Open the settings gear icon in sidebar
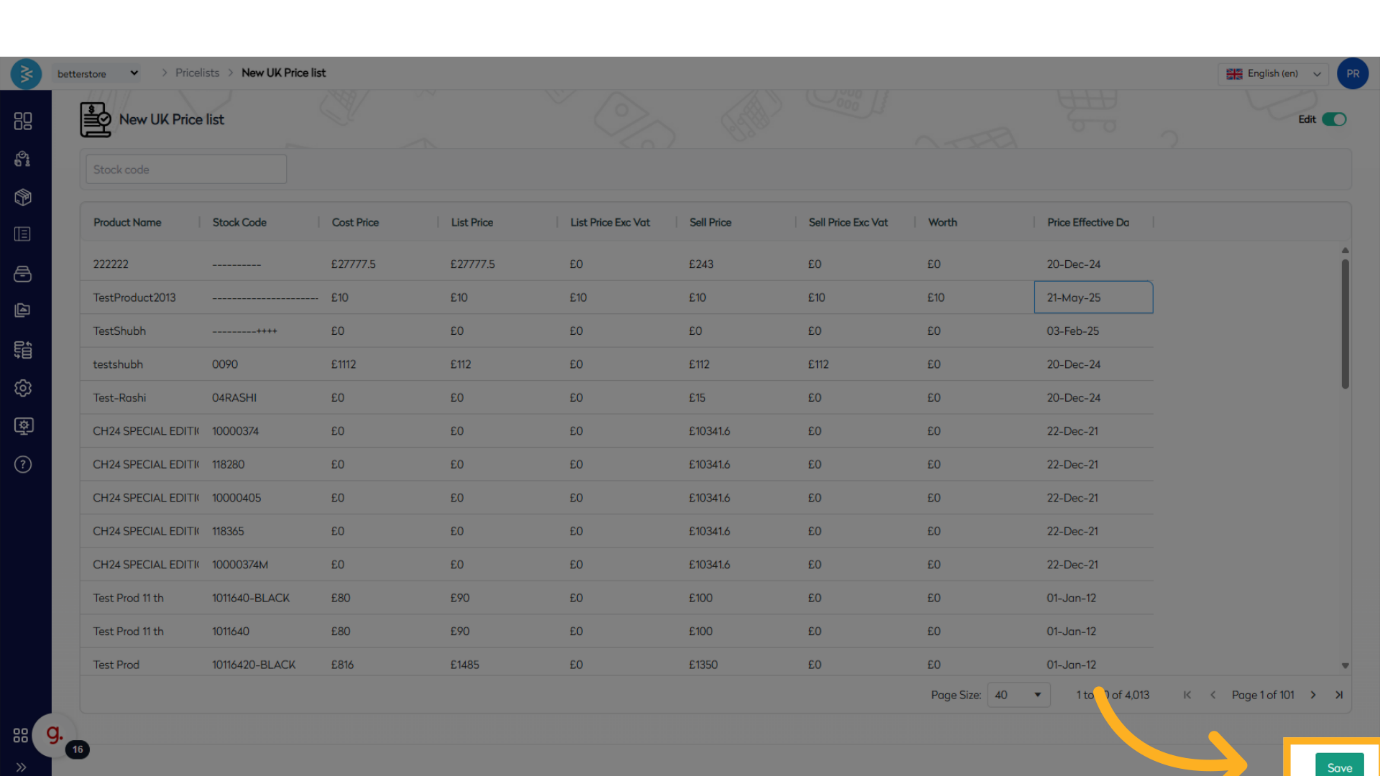The image size is (1380, 776). (23, 388)
